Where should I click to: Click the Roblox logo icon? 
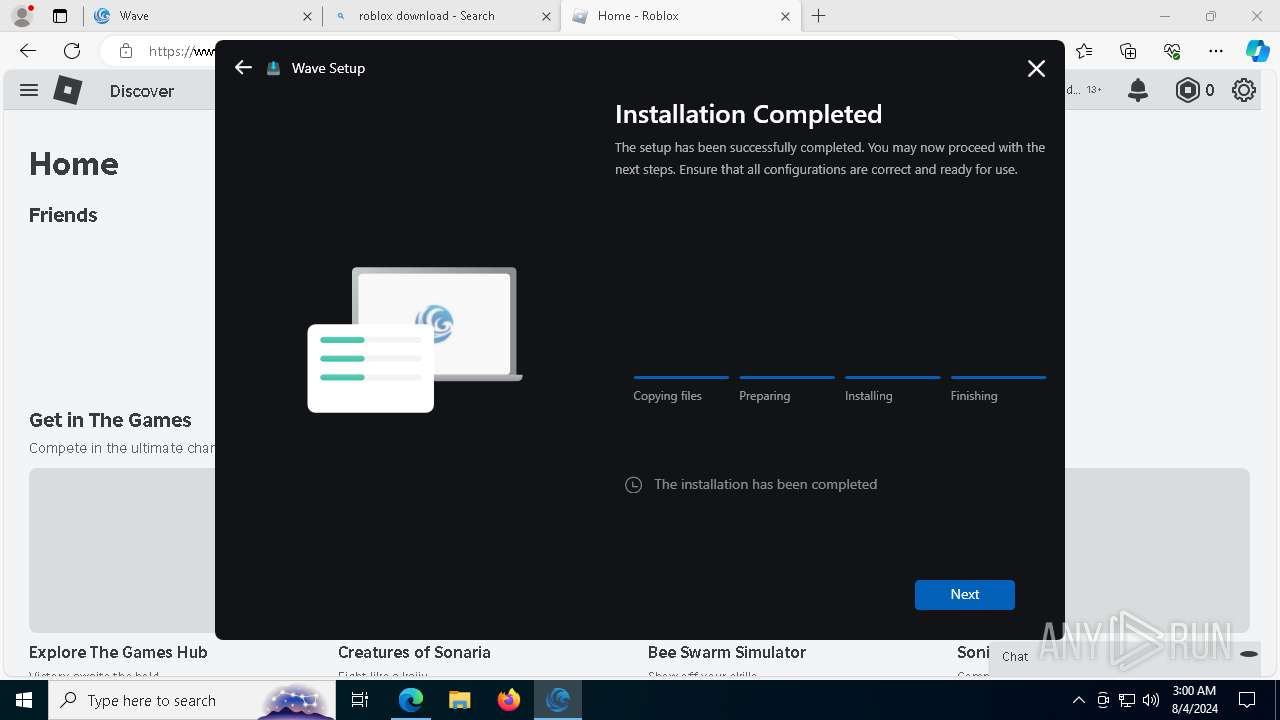[x=67, y=90]
